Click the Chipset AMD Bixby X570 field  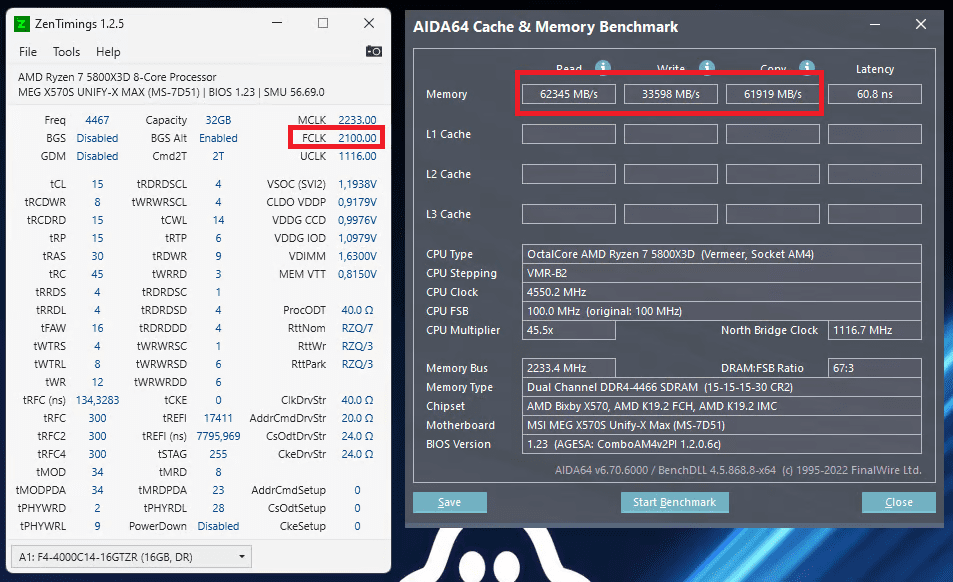click(721, 406)
